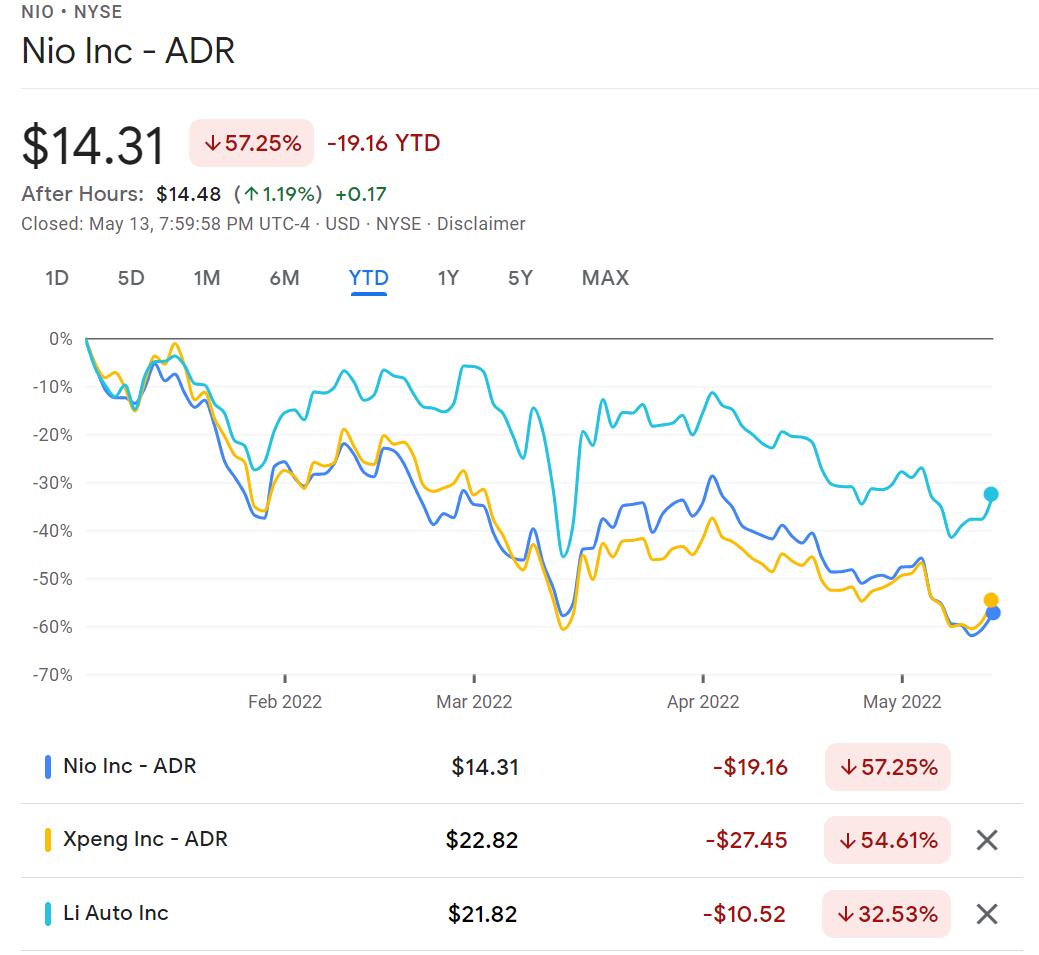Click the YTD range tab
Screen dimensions: 1039x955
pyautogui.click(x=368, y=278)
